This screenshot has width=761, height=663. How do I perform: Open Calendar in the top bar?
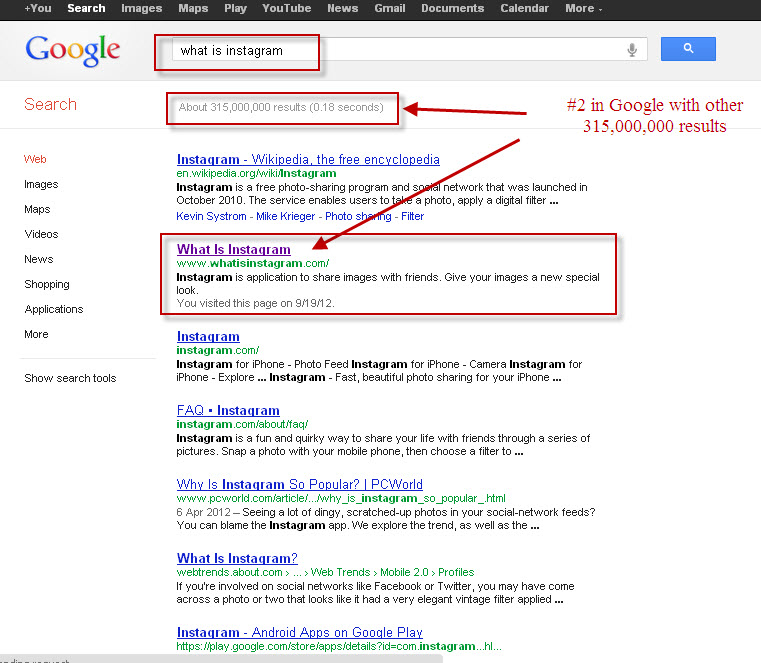[x=525, y=8]
